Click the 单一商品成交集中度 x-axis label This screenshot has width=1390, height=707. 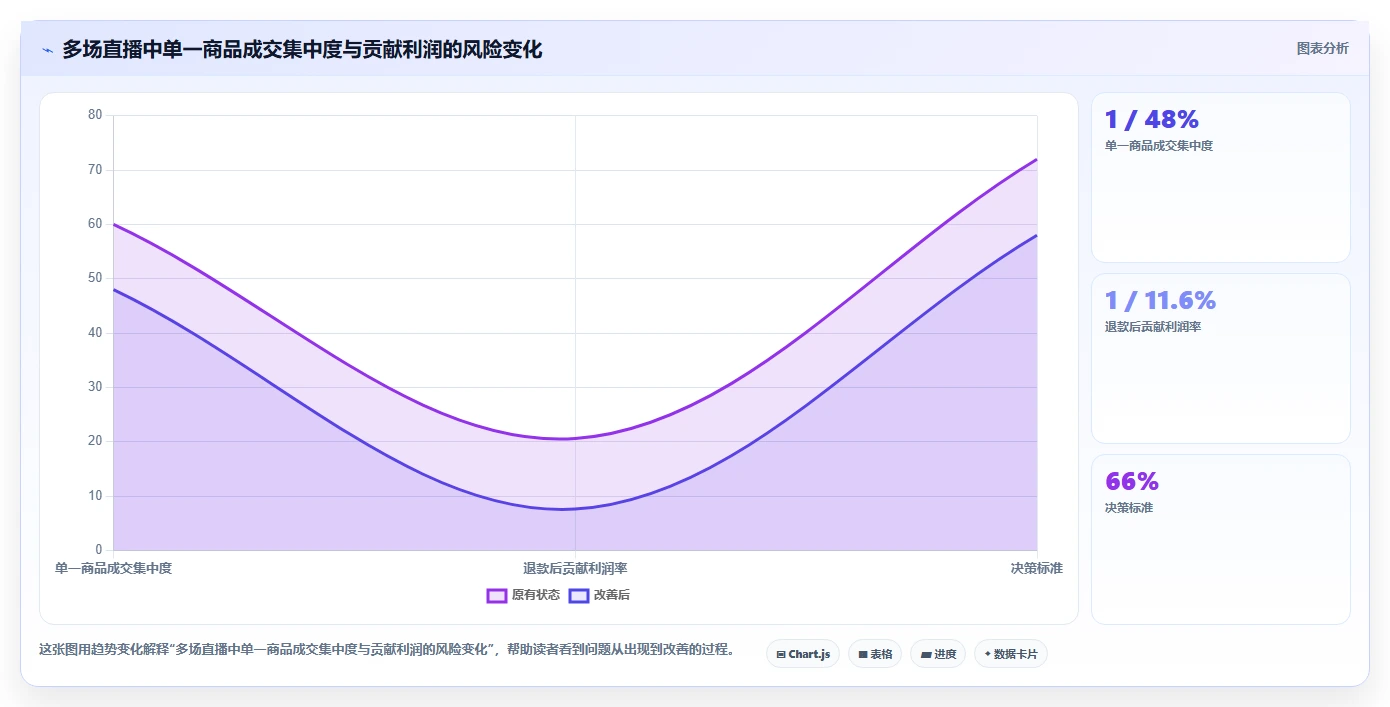point(113,568)
